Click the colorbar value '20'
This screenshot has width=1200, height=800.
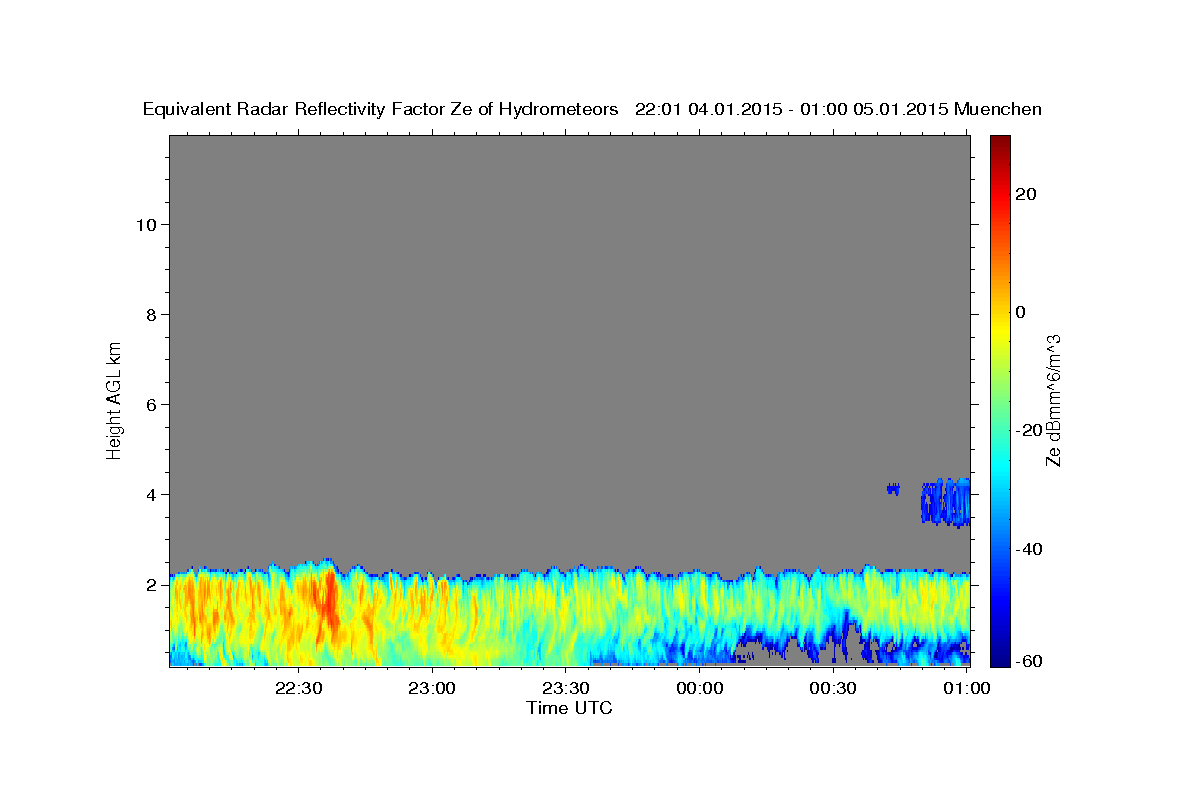[x=1026, y=193]
